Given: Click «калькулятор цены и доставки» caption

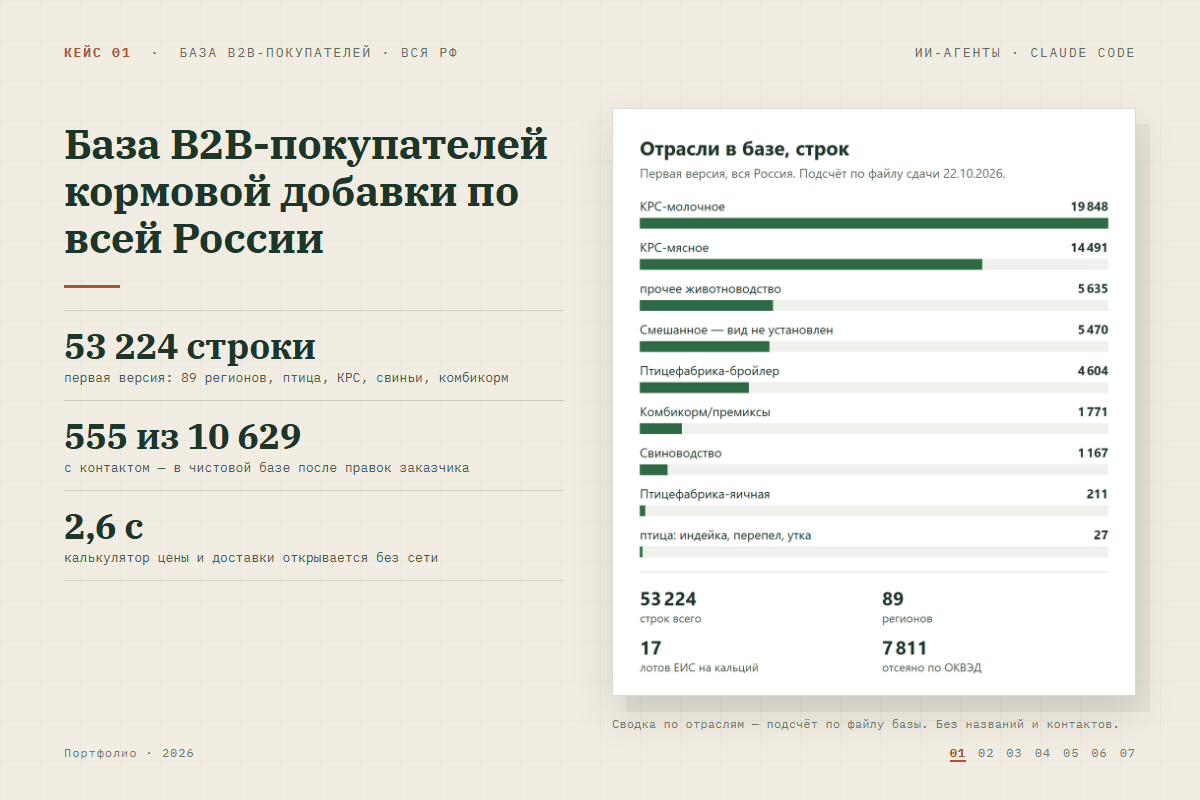Looking at the screenshot, I should coord(251,558).
